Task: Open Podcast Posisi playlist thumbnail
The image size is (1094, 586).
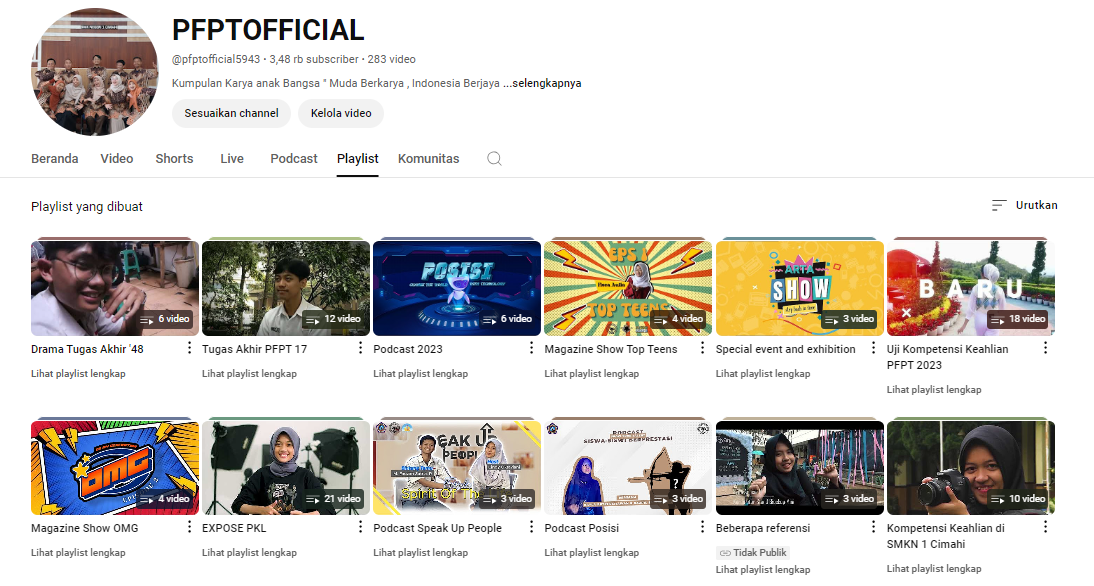Action: click(628, 467)
